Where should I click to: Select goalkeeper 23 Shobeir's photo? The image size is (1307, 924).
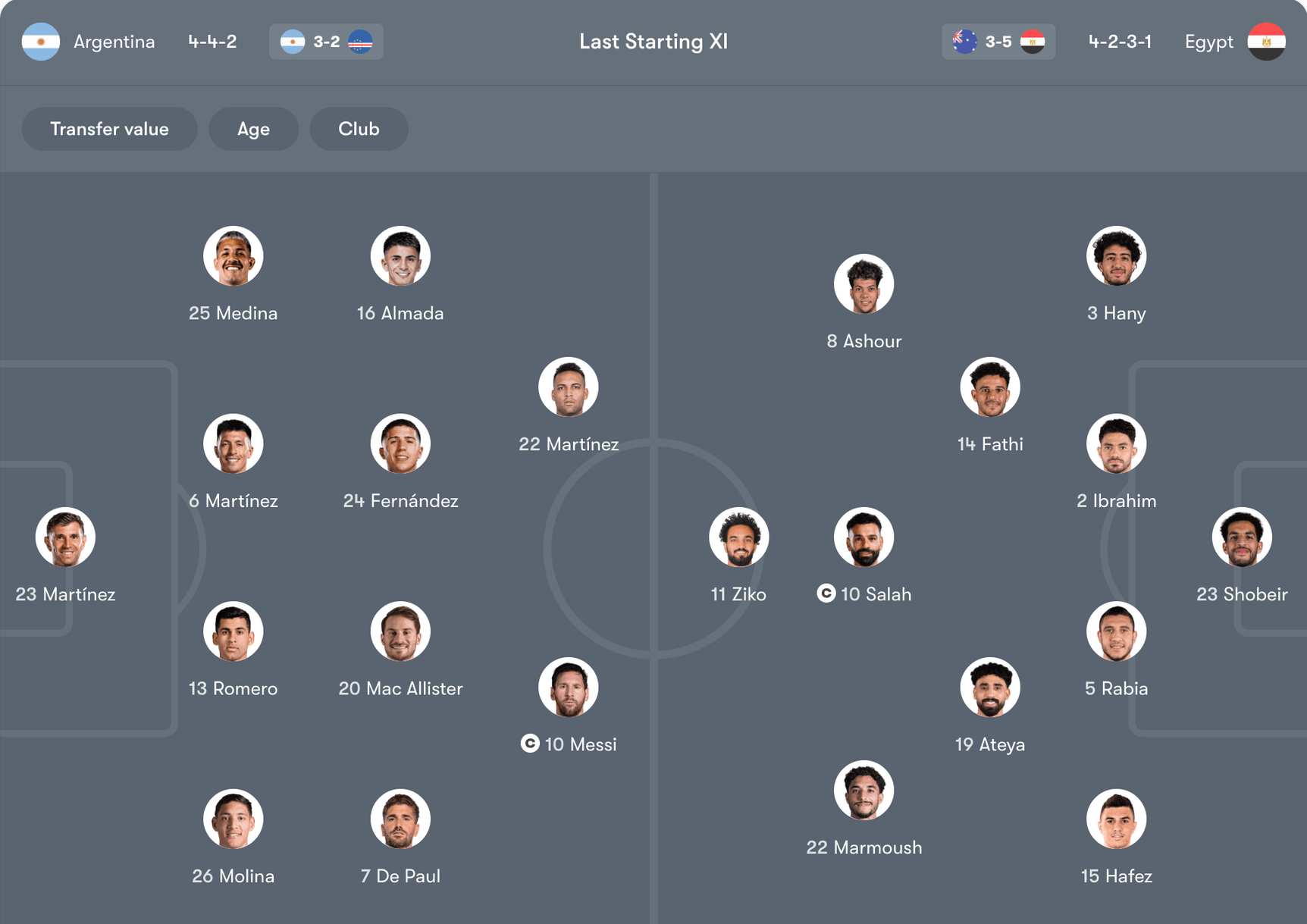point(1242,537)
